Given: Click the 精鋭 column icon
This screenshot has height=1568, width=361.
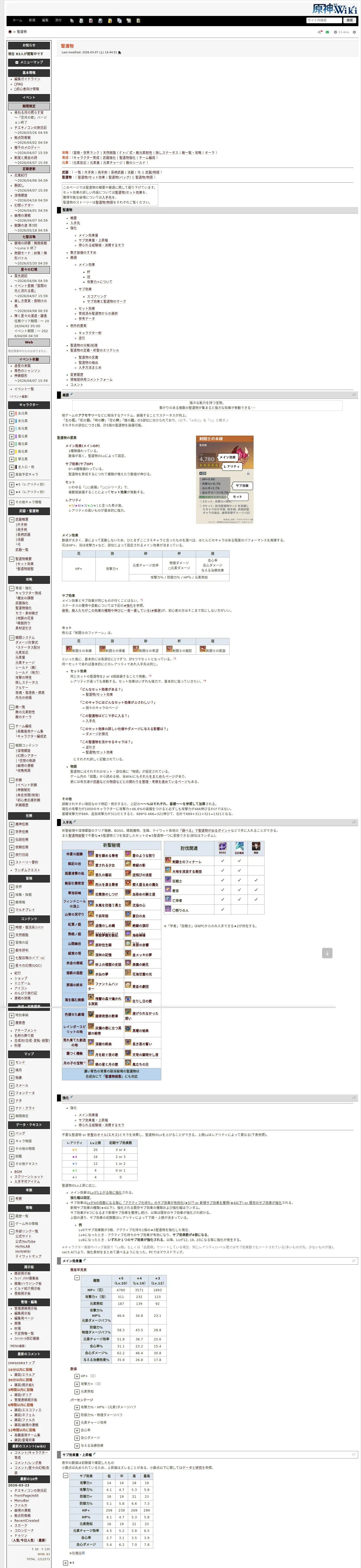Looking at the screenshot, I should [256, 846].
